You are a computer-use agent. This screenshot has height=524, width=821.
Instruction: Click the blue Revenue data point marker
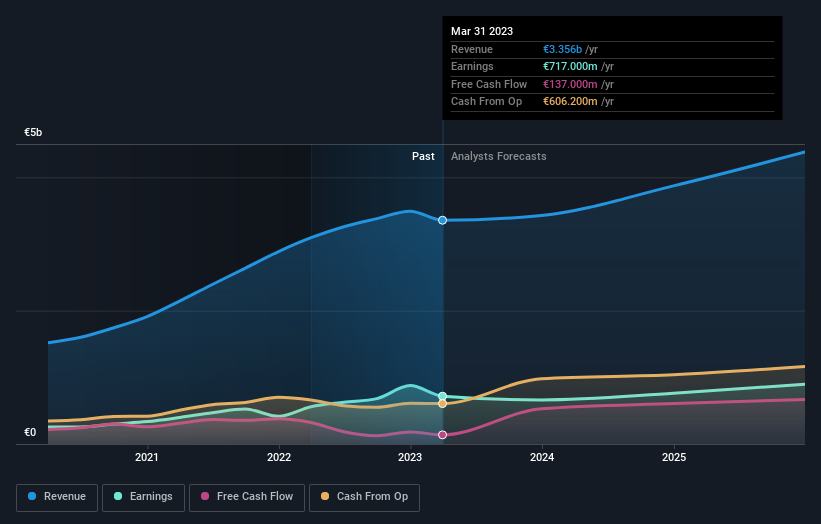[x=442, y=220]
